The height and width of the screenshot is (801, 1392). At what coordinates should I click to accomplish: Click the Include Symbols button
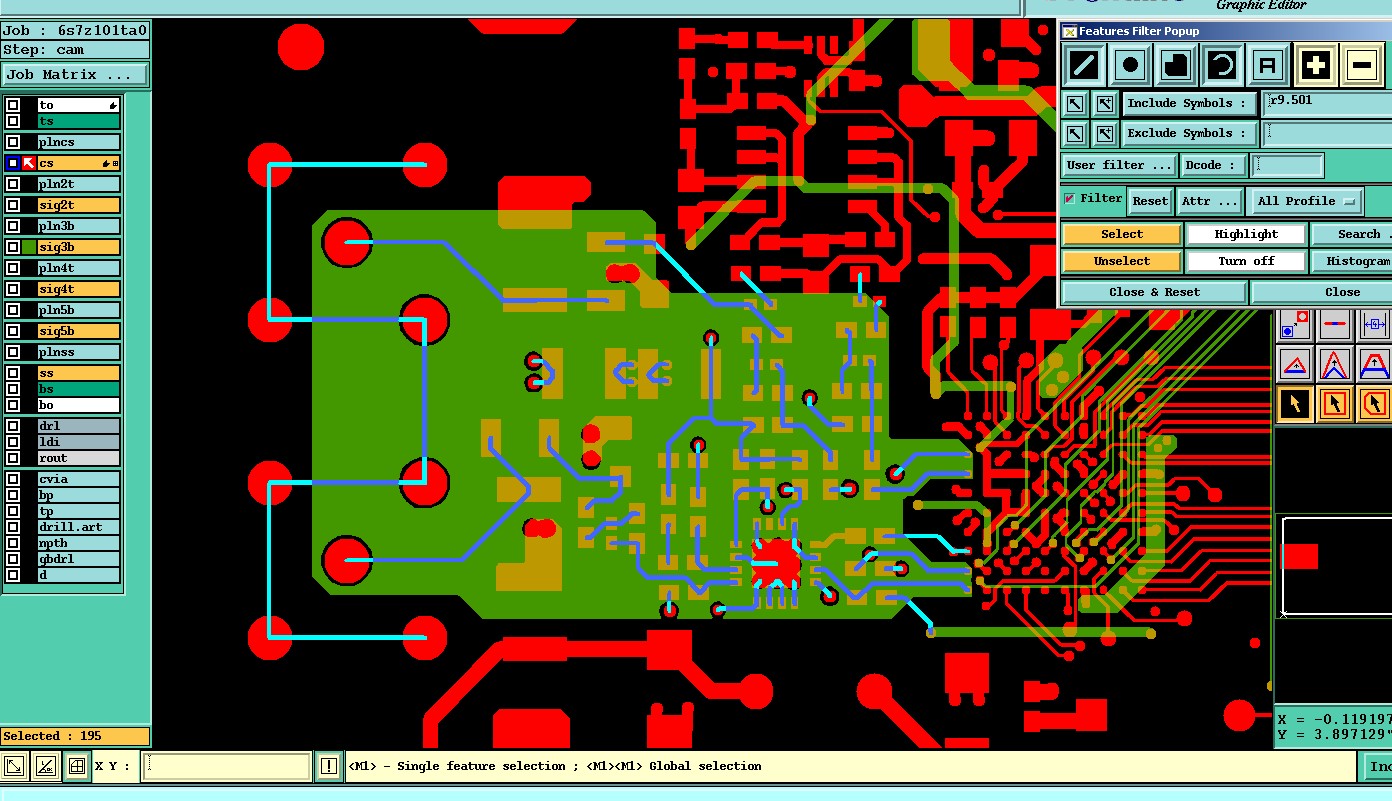1188,103
